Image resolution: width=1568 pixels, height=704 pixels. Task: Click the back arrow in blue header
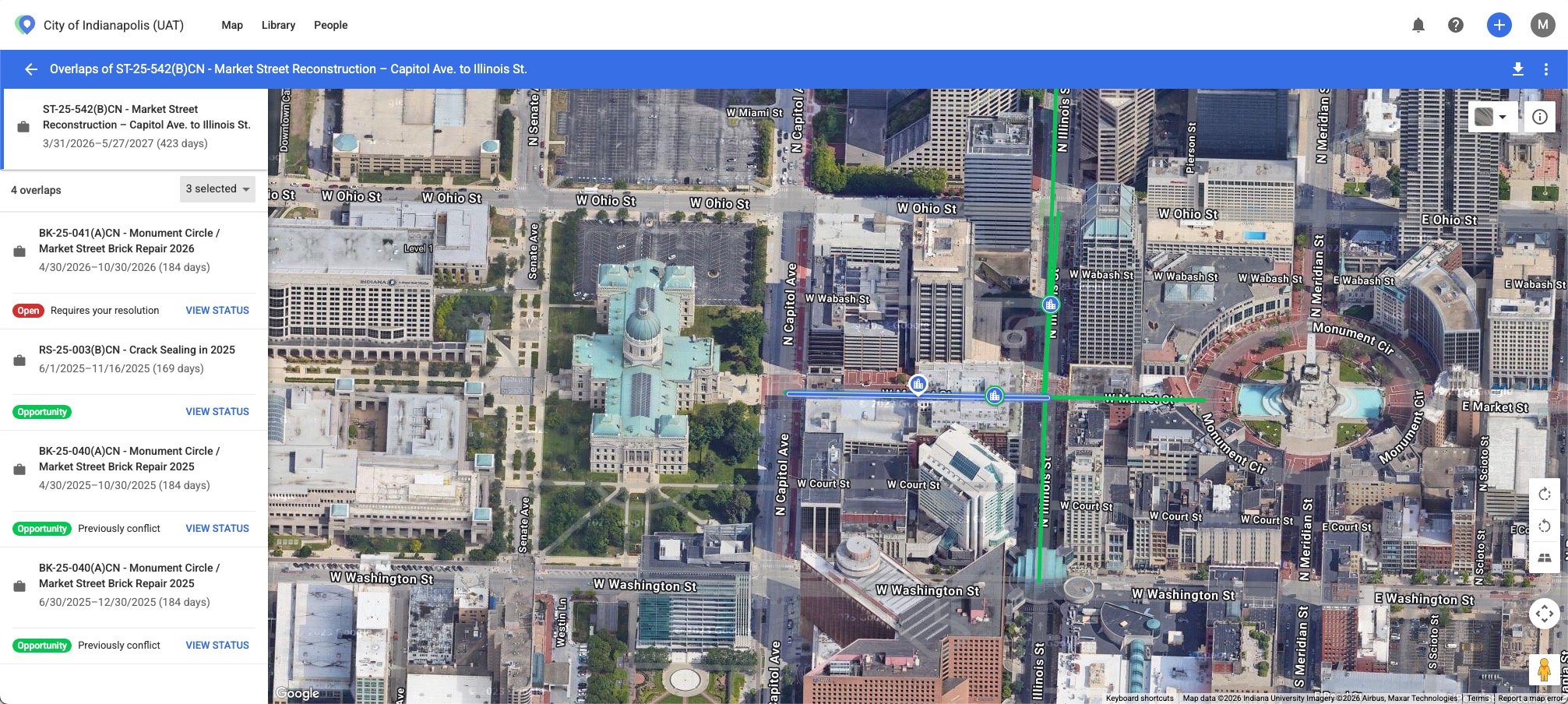(31, 69)
